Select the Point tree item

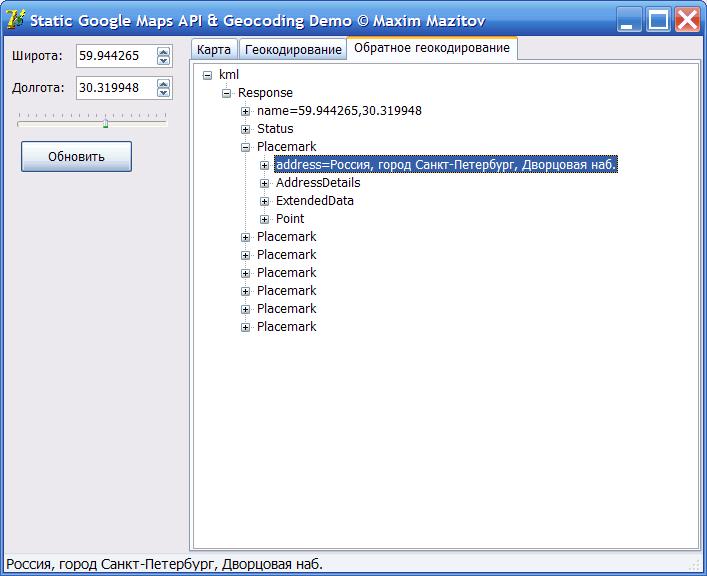[290, 219]
